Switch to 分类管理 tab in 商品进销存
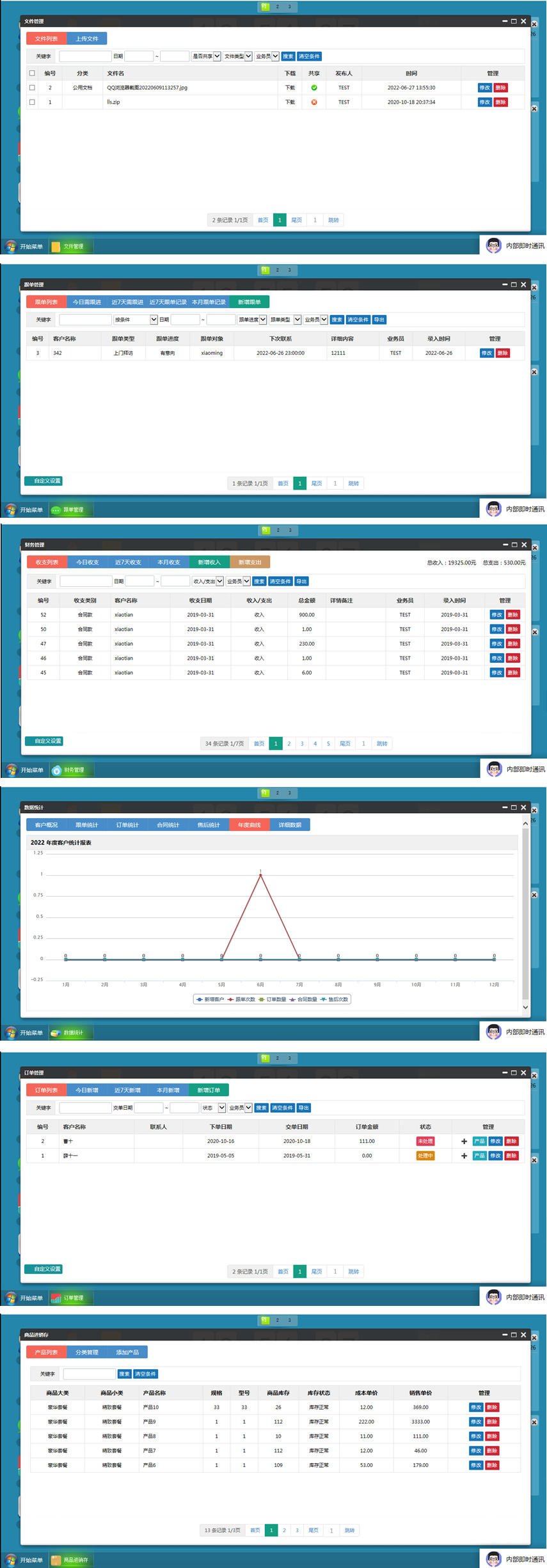Viewport: 547px width, 1568px height. point(87,1353)
